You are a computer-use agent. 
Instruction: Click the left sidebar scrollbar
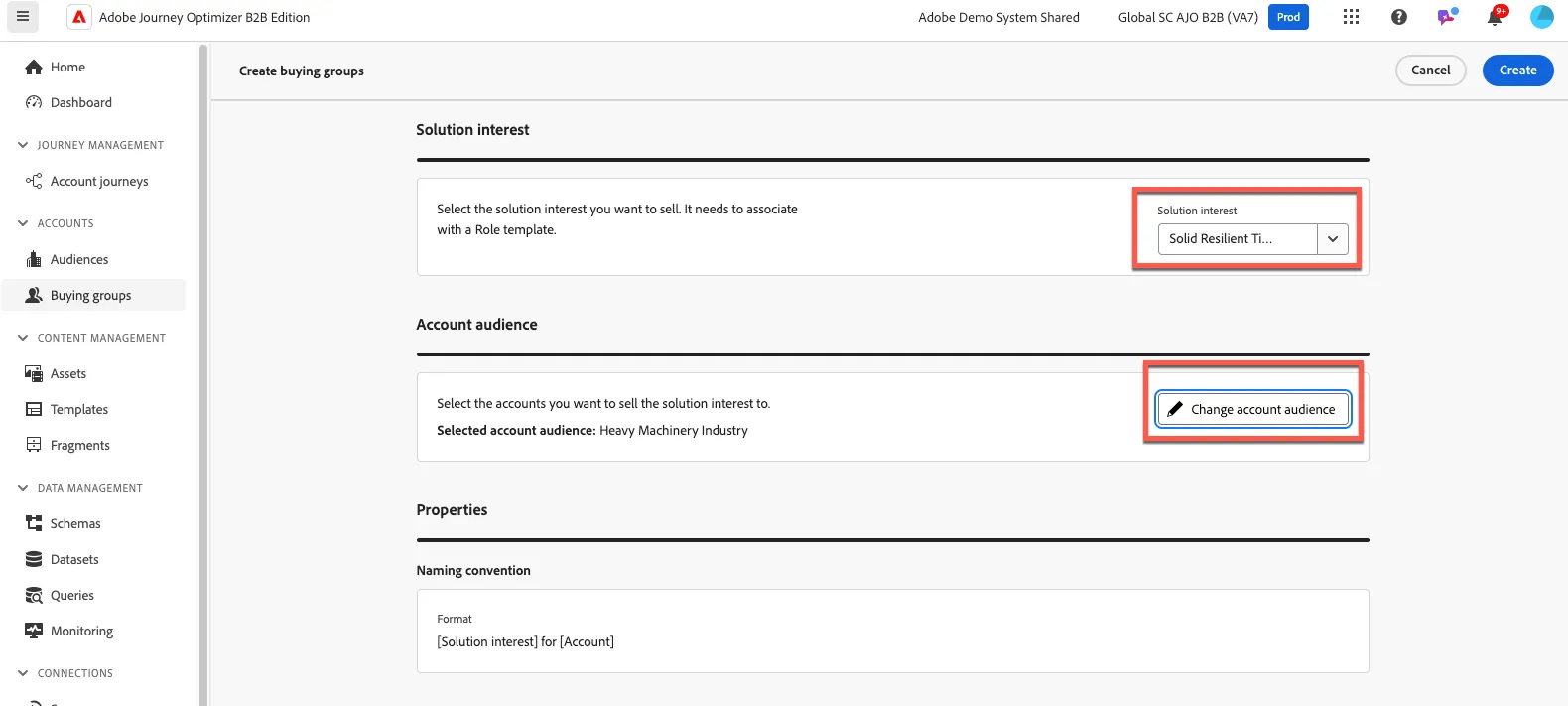203,373
